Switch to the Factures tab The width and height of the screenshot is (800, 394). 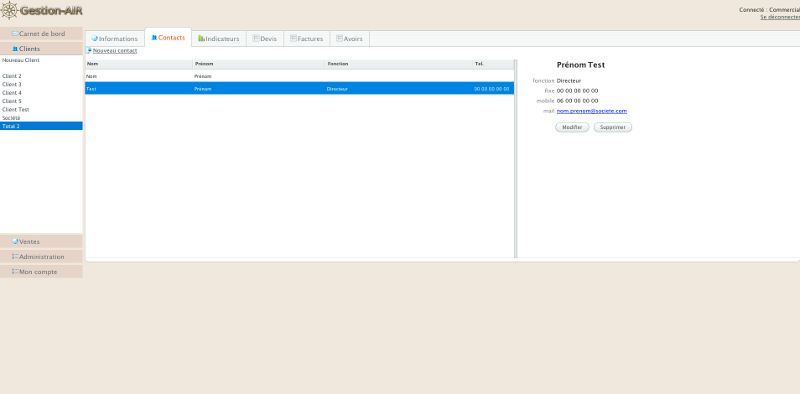307,39
